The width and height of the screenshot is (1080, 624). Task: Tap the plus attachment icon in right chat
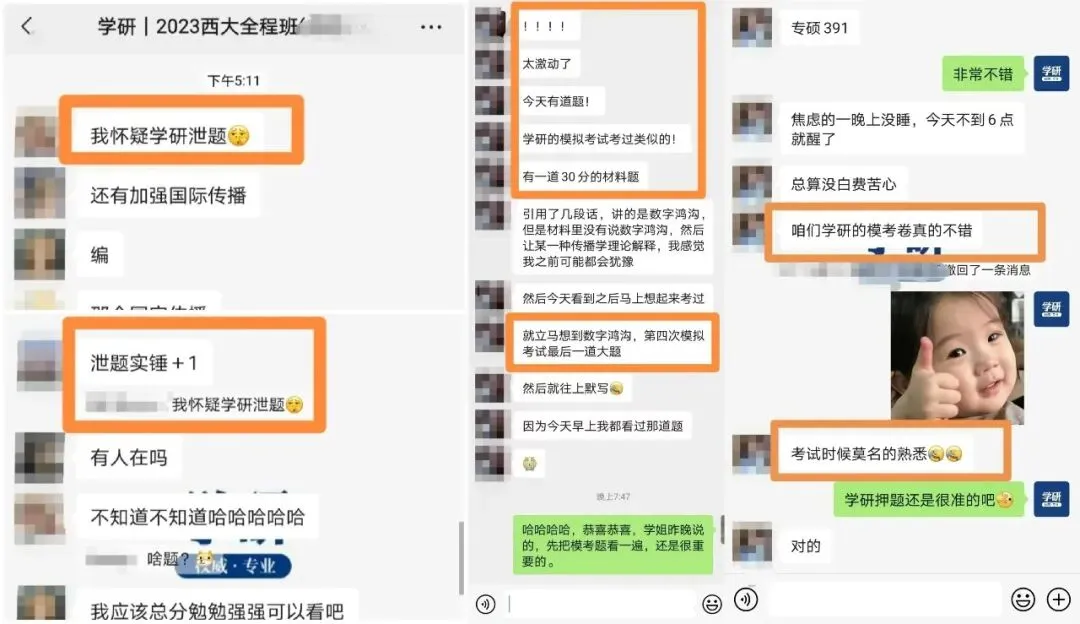[x=1059, y=599]
